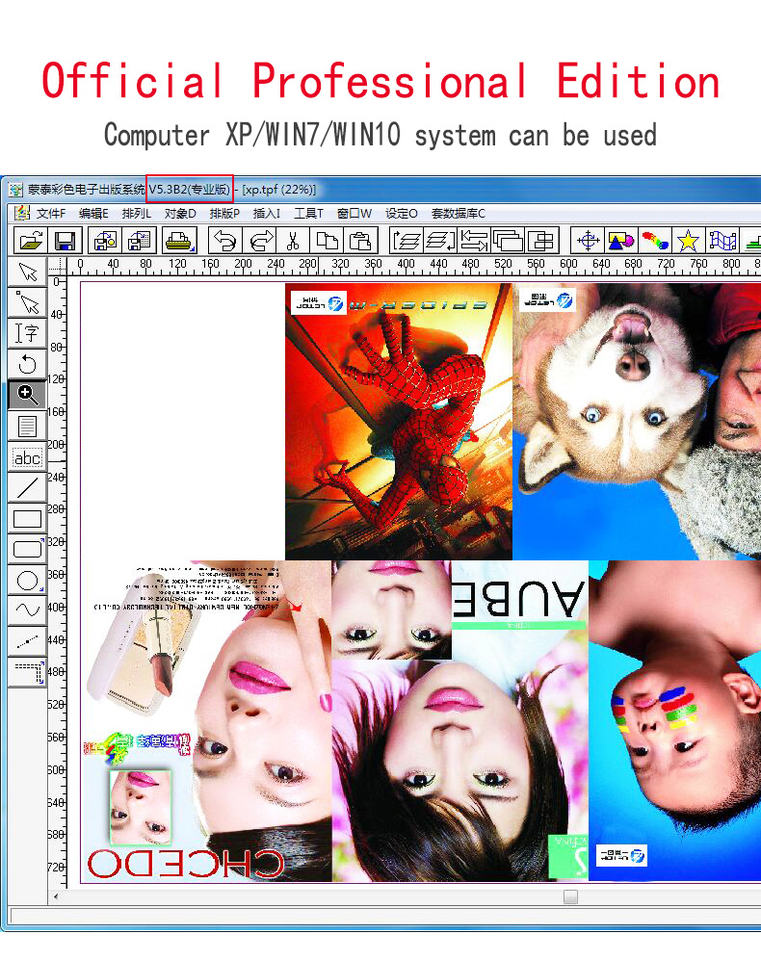Select the text page block tool
Viewport: 761px width, 960px height.
(27, 426)
